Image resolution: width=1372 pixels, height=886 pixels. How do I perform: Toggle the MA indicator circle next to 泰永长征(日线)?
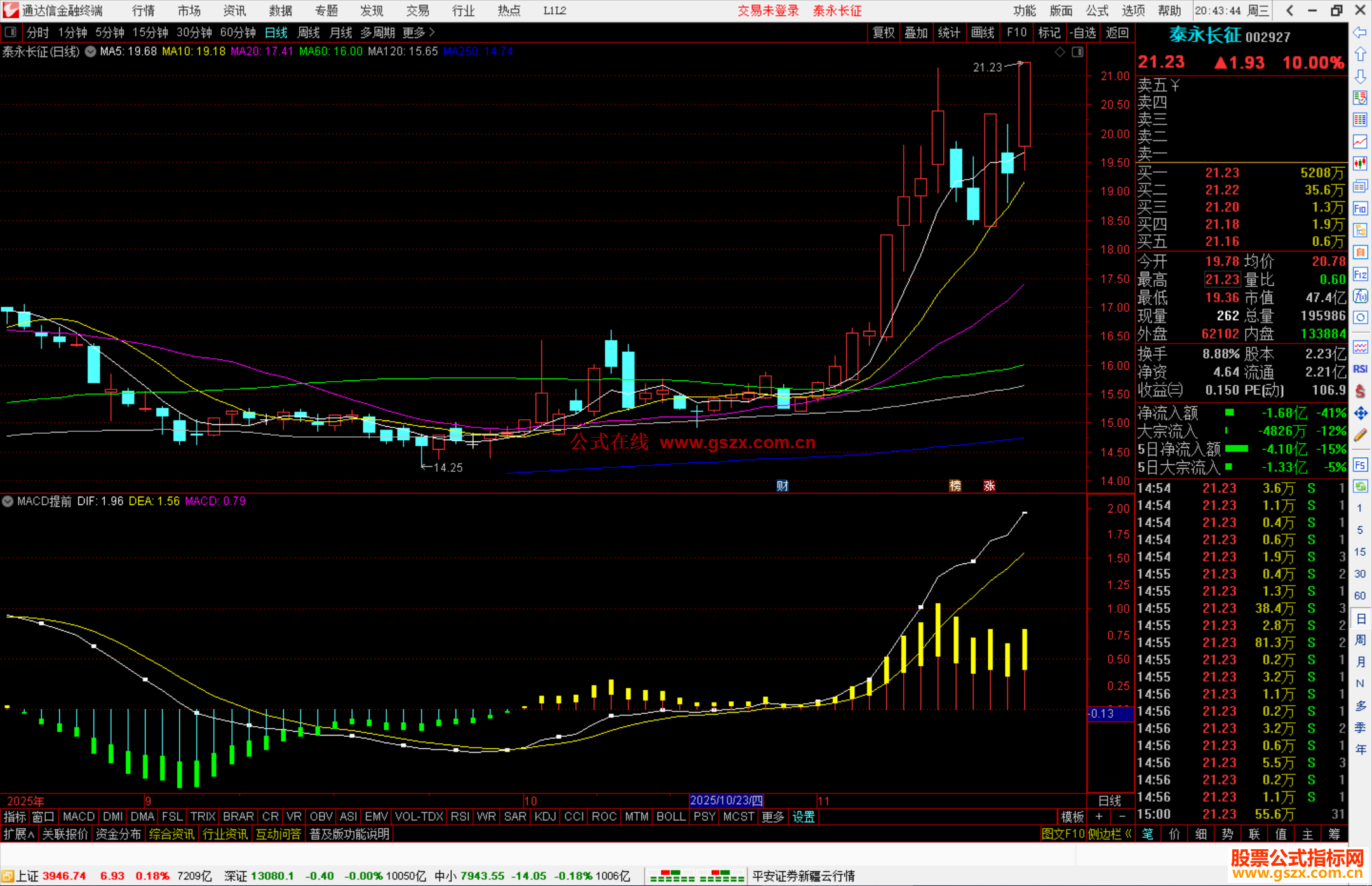click(x=91, y=52)
